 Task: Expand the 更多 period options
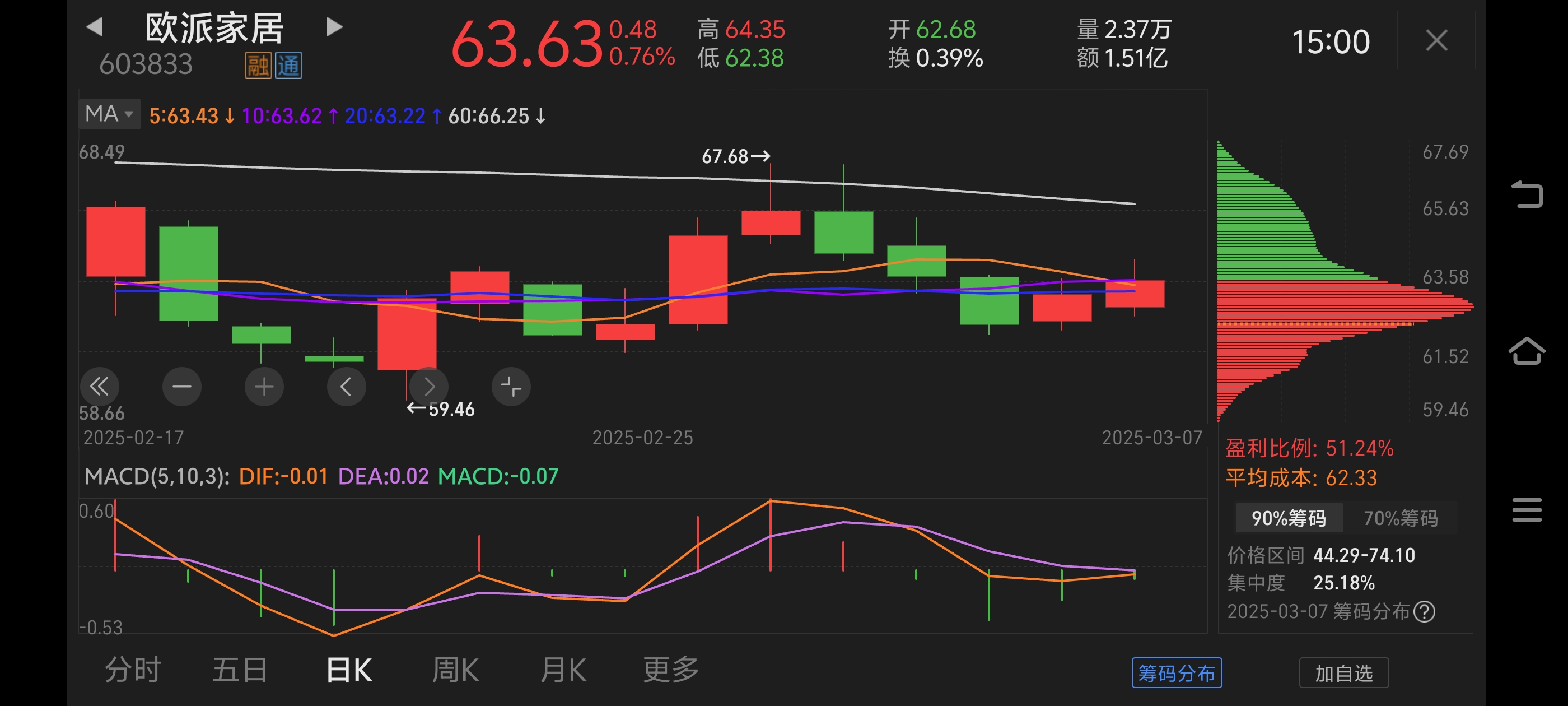coord(670,670)
